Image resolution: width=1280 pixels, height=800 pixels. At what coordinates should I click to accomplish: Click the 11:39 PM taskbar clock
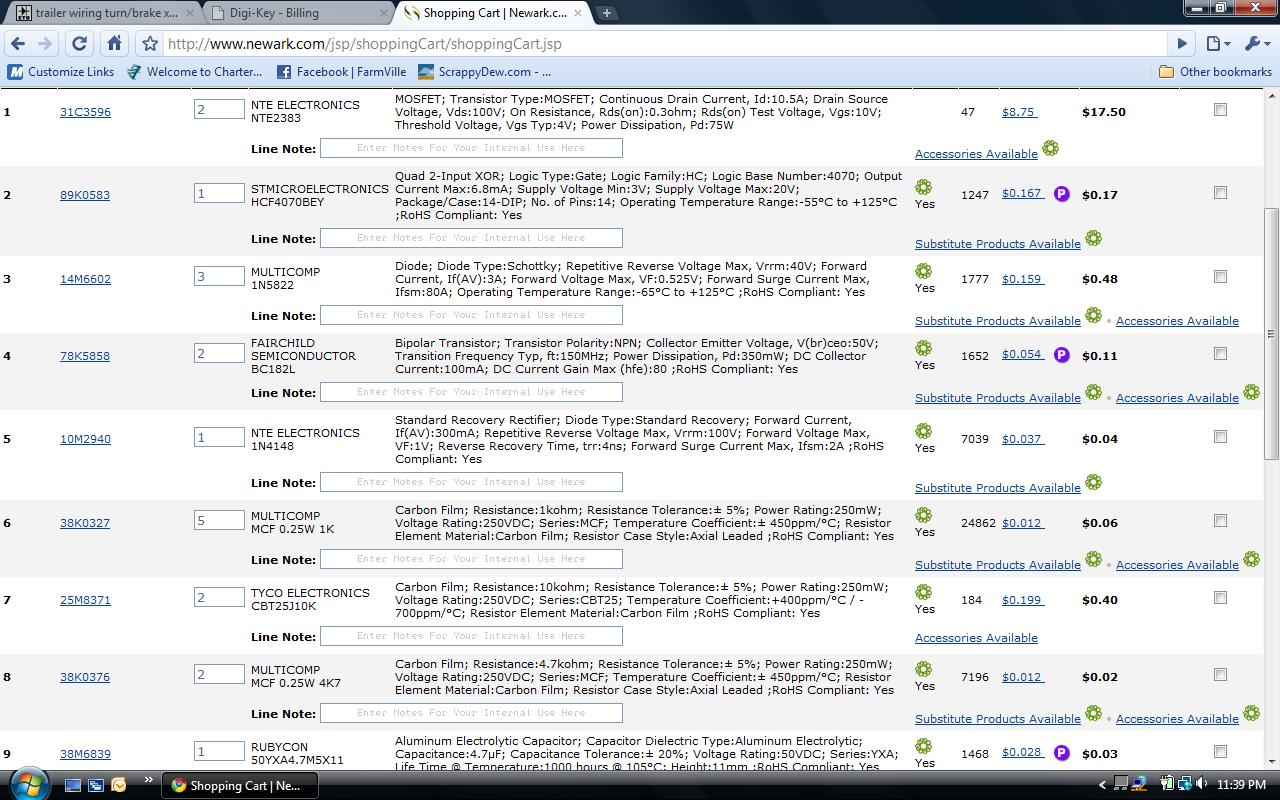click(x=1241, y=785)
